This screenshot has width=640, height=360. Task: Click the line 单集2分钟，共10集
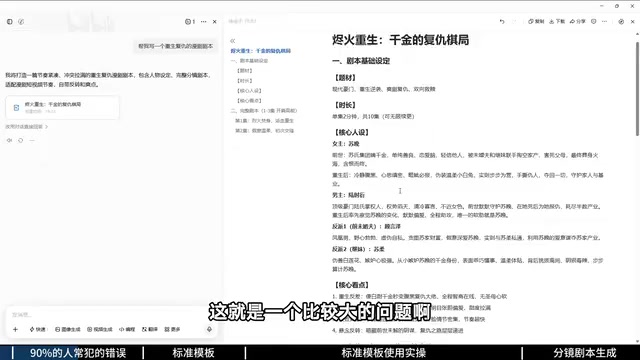373,117
